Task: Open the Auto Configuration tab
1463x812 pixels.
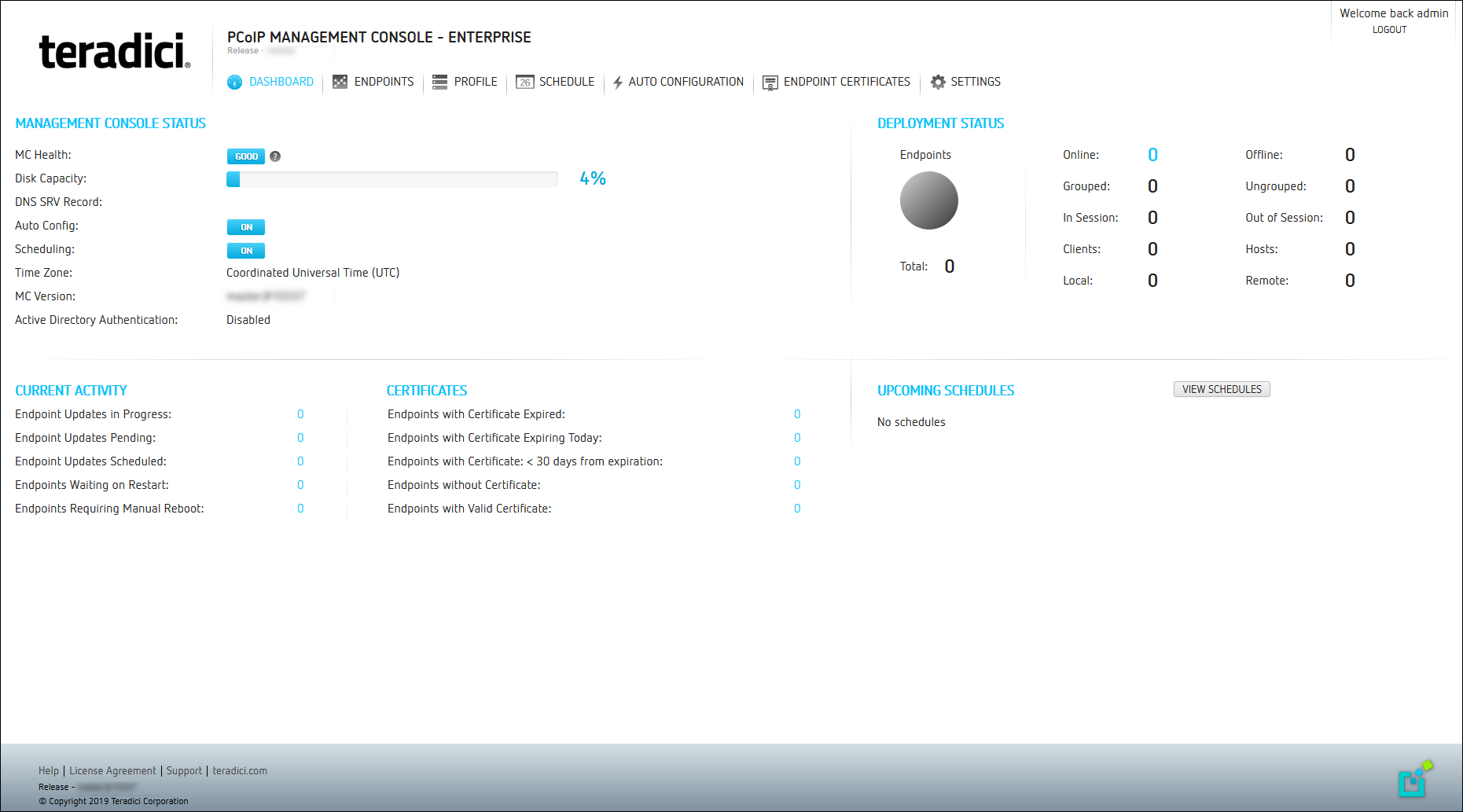Action: (x=678, y=82)
